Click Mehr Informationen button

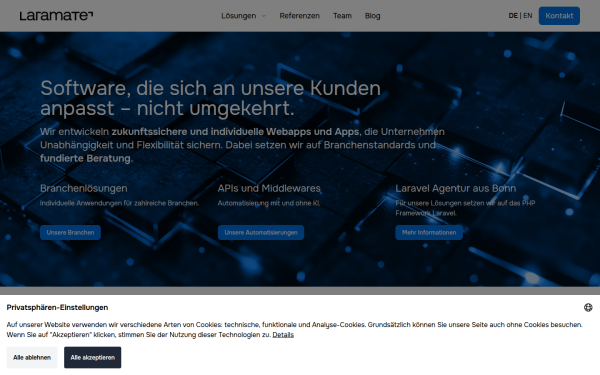tap(429, 232)
